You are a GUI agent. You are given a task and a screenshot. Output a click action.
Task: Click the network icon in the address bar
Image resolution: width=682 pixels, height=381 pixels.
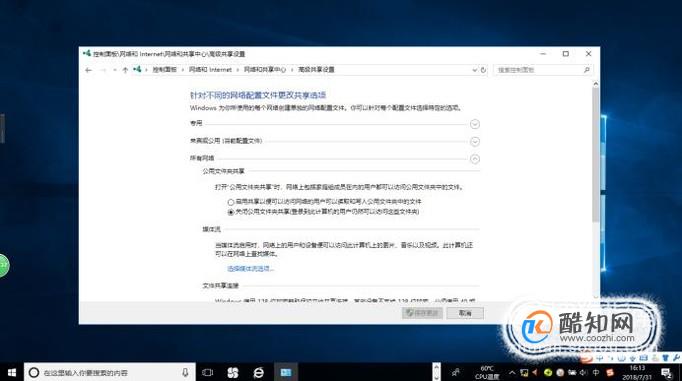137,70
